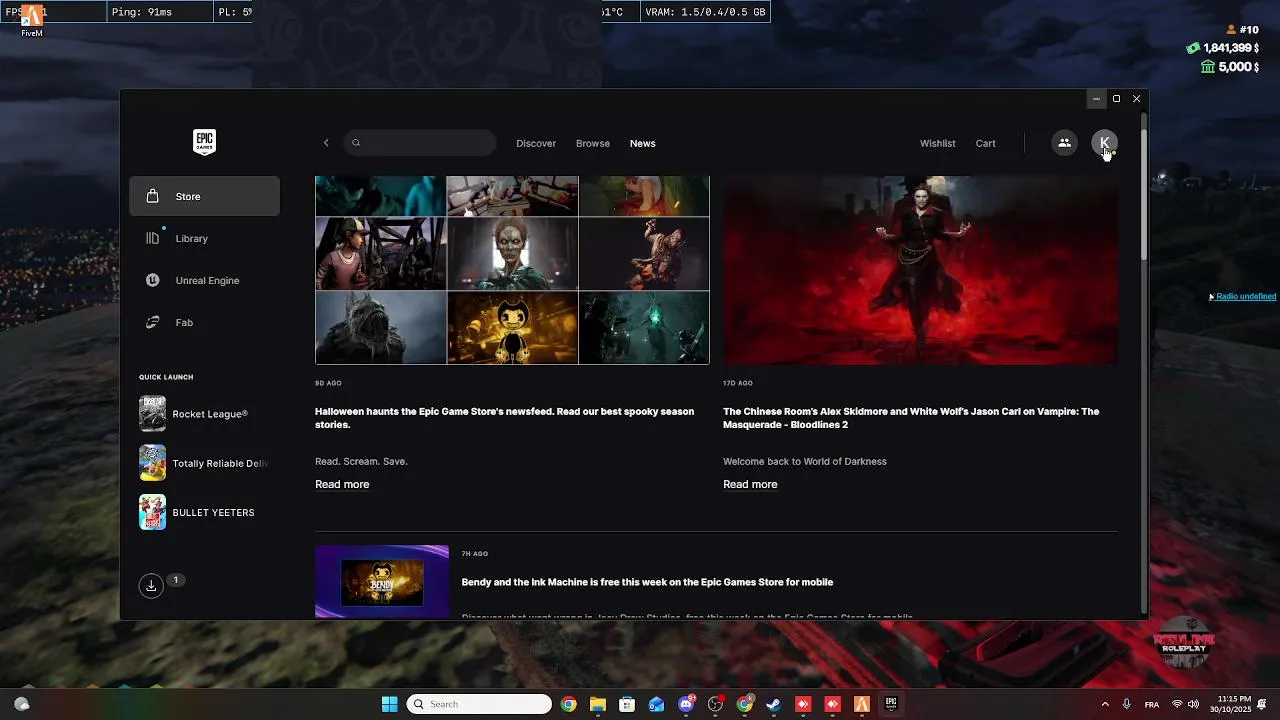This screenshot has height=720, width=1280.
Task: Click The Chinese Room's Alex Skidmore headline
Action: point(911,418)
